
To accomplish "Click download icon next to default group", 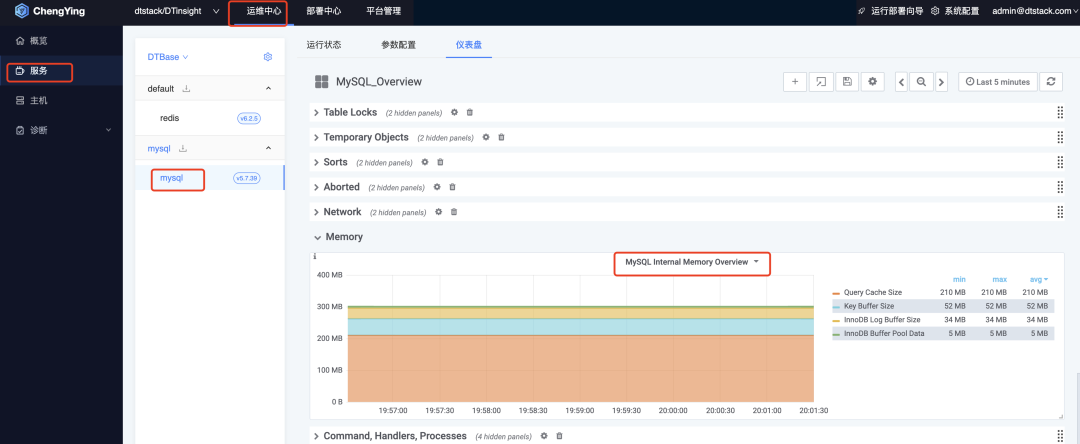I will point(187,89).
